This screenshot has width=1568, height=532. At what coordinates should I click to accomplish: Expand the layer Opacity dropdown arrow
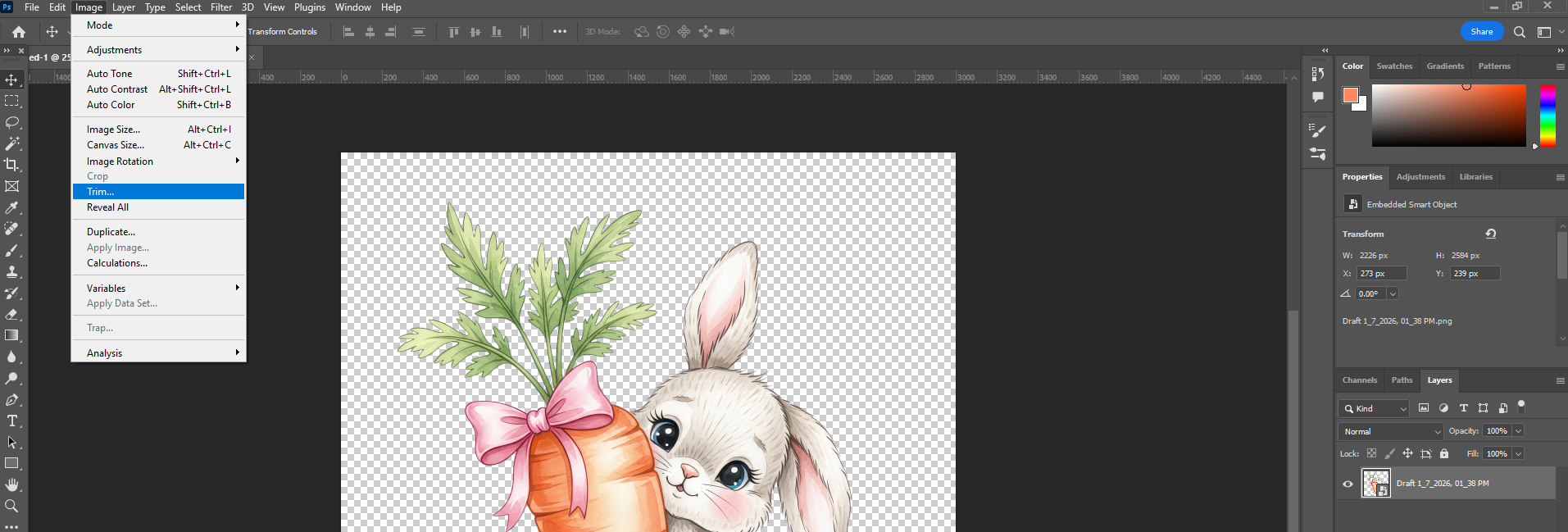[1518, 431]
